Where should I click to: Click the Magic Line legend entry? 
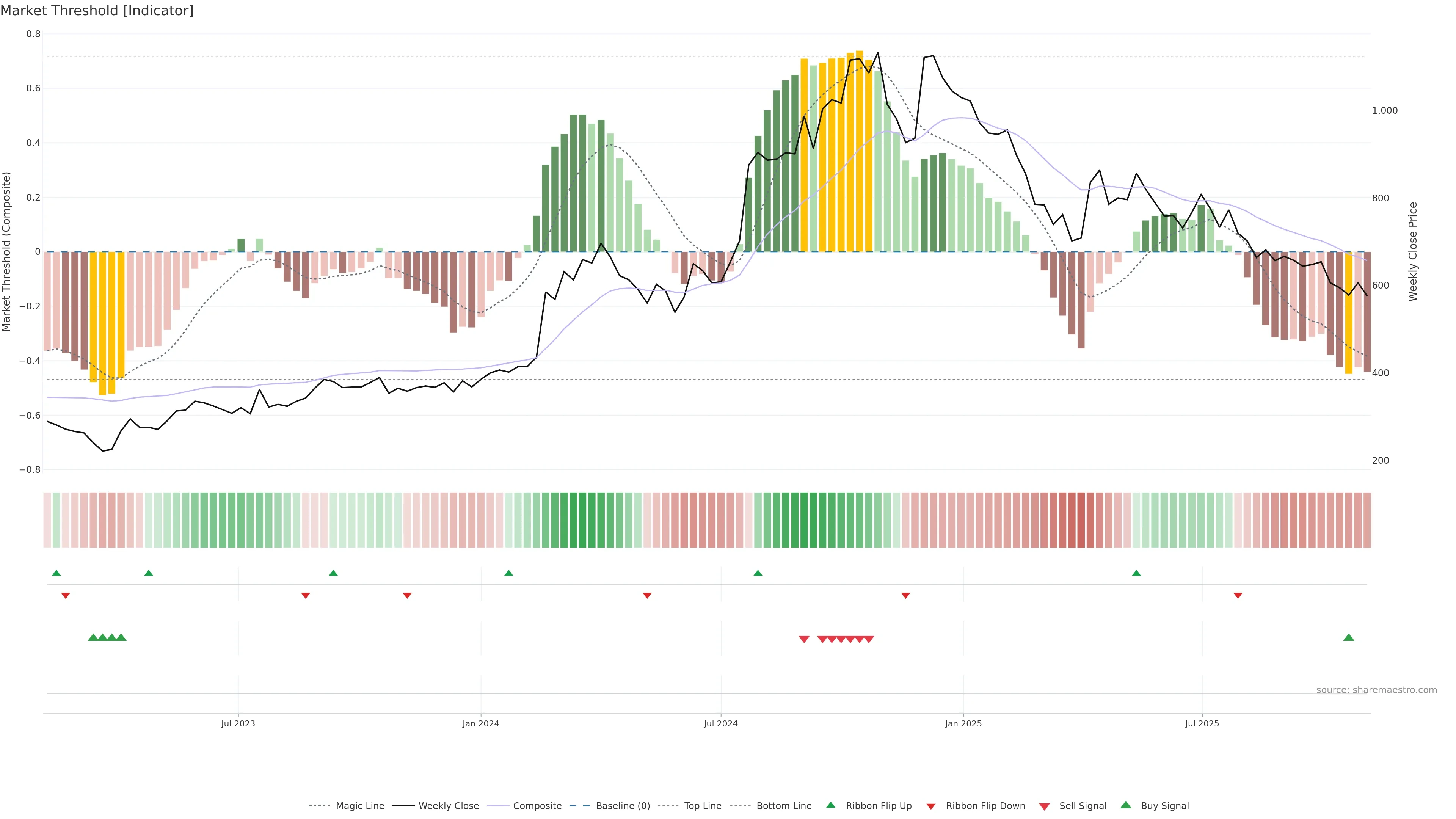click(x=359, y=806)
